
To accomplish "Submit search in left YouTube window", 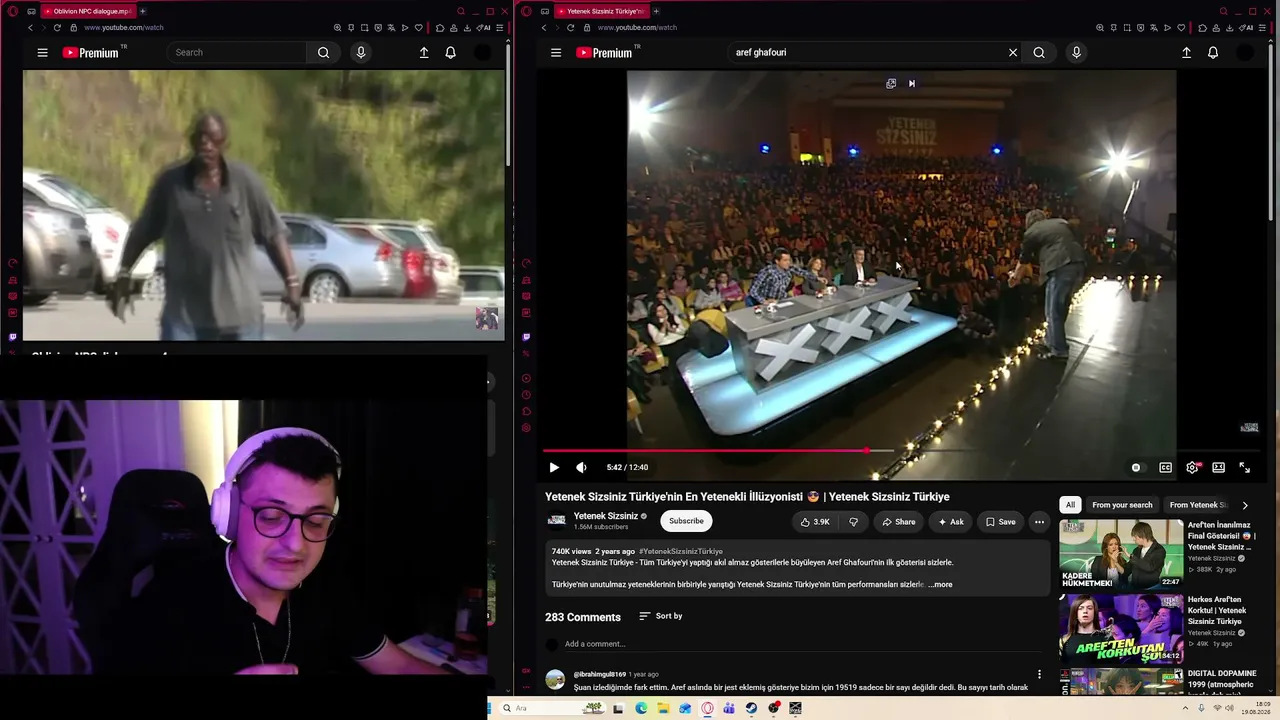I will (323, 53).
